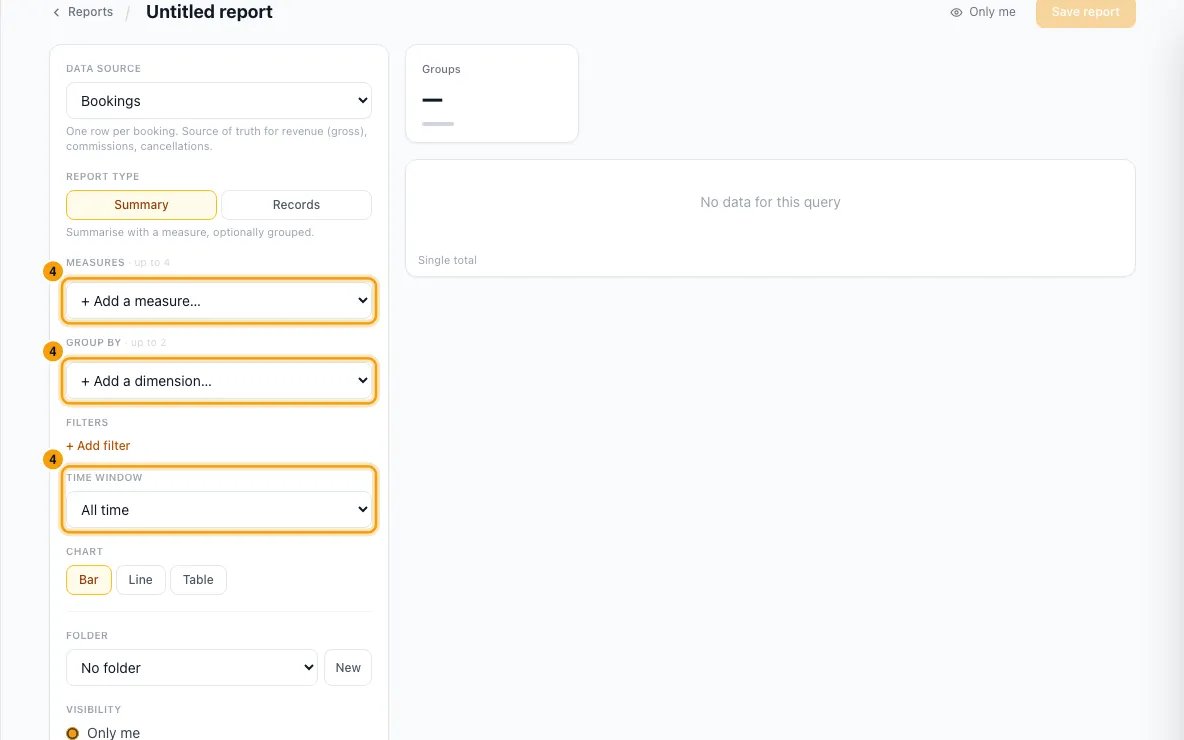Open the Reports breadcrumb link
Image resolution: width=1184 pixels, height=740 pixels.
90,12
